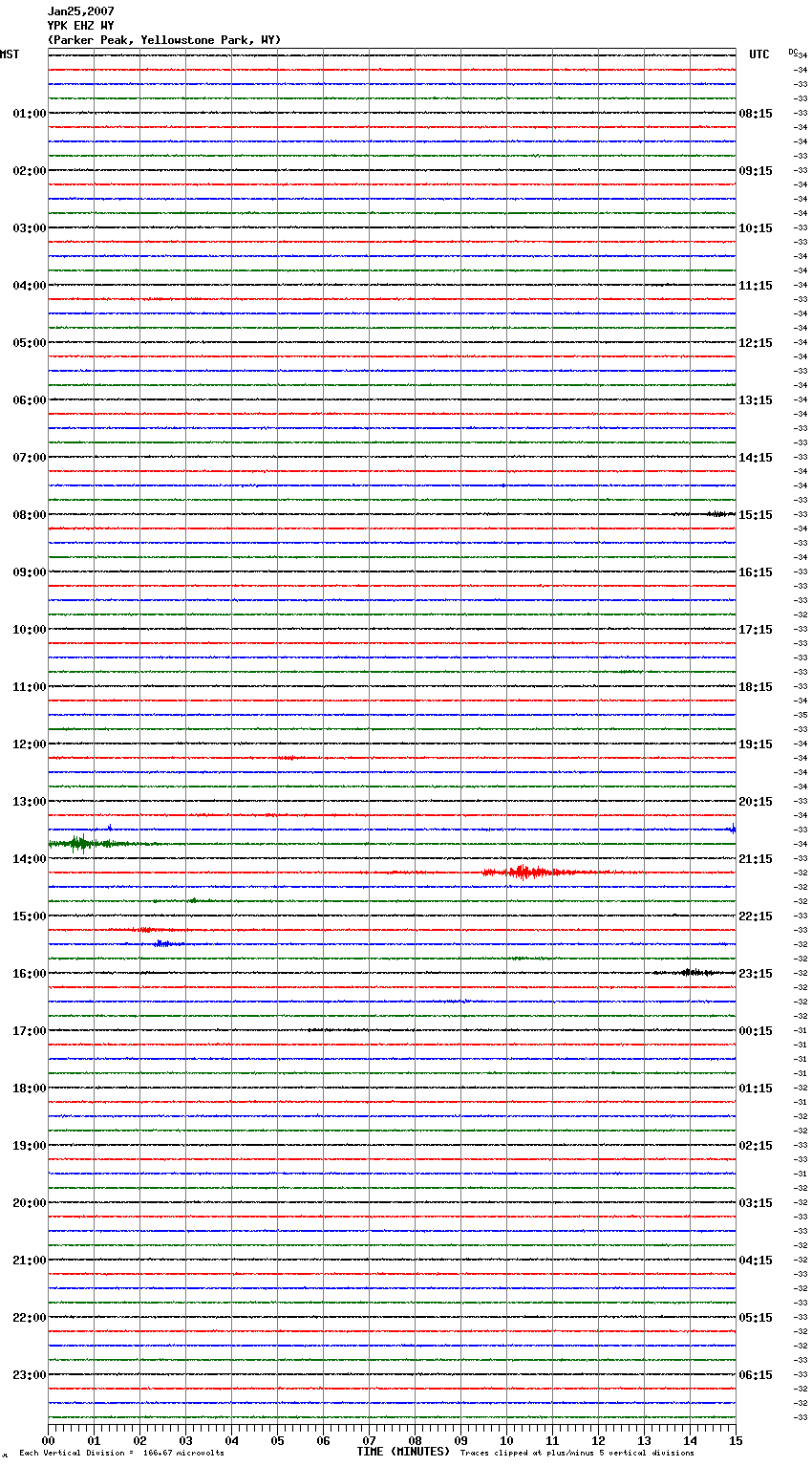
Task: Click the Jan25,2007 date header
Action: click(80, 11)
